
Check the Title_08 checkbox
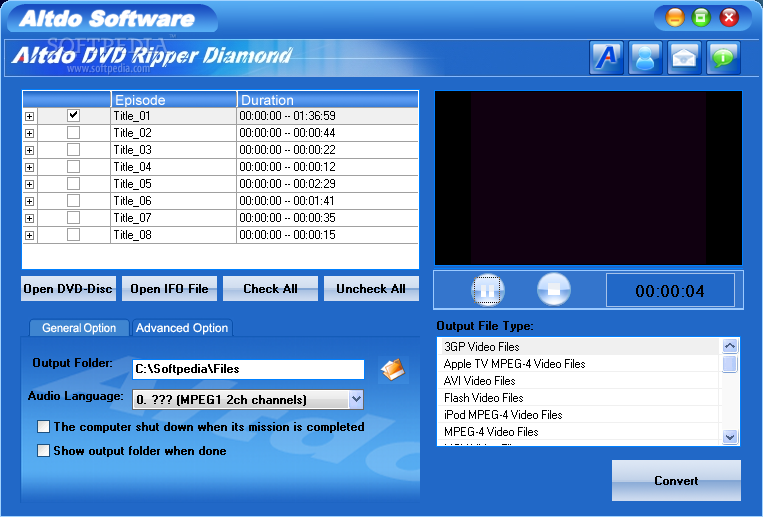(x=73, y=235)
